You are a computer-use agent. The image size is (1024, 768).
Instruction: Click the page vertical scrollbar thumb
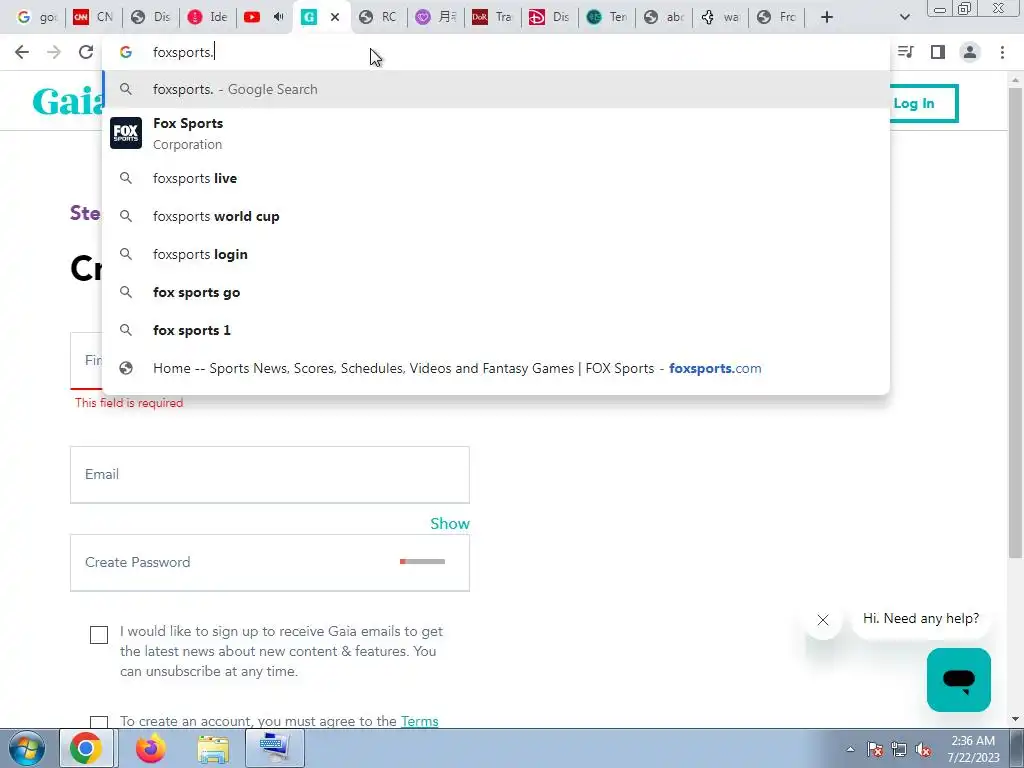click(1015, 323)
